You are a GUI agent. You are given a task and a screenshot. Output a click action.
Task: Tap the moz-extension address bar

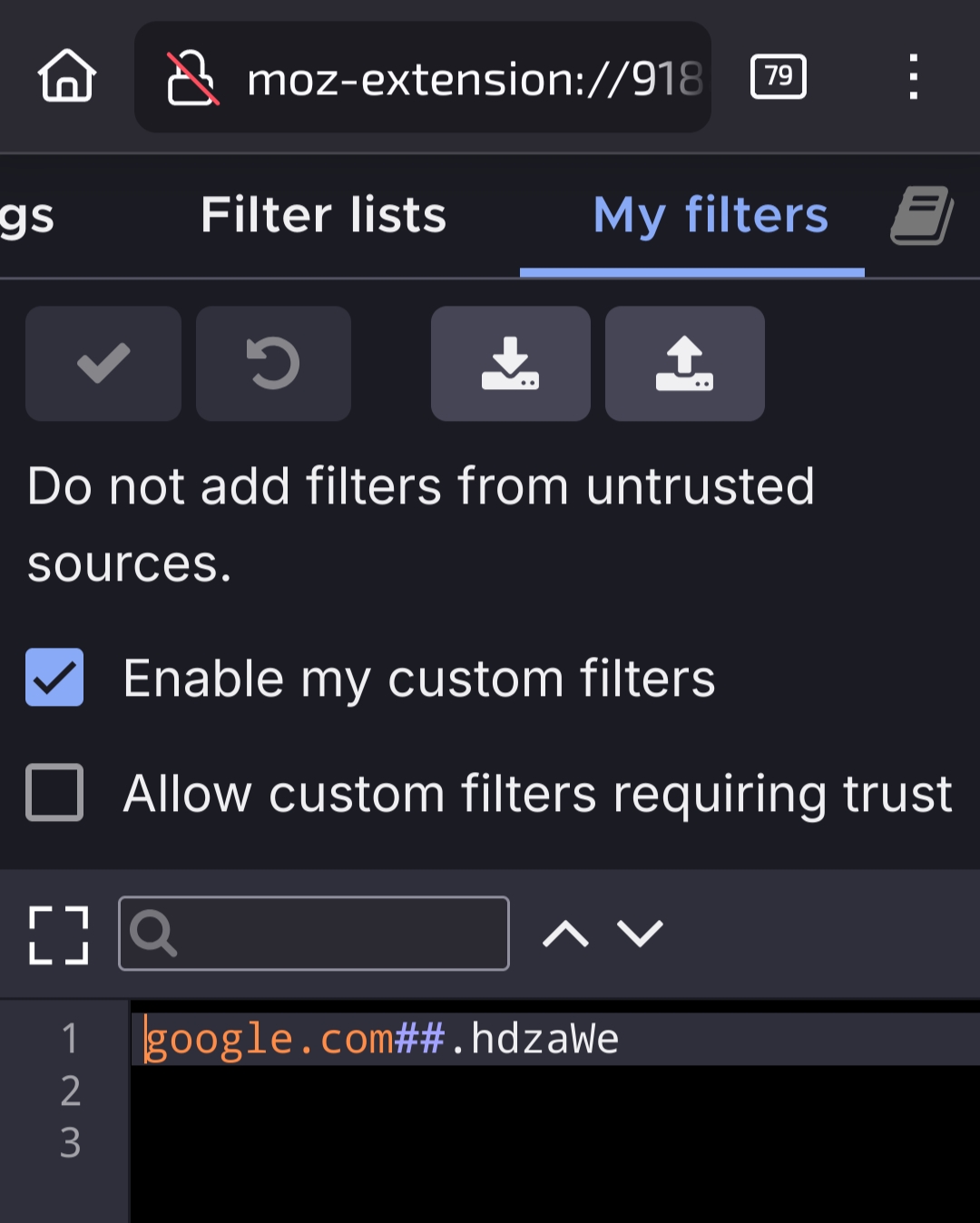click(x=472, y=78)
